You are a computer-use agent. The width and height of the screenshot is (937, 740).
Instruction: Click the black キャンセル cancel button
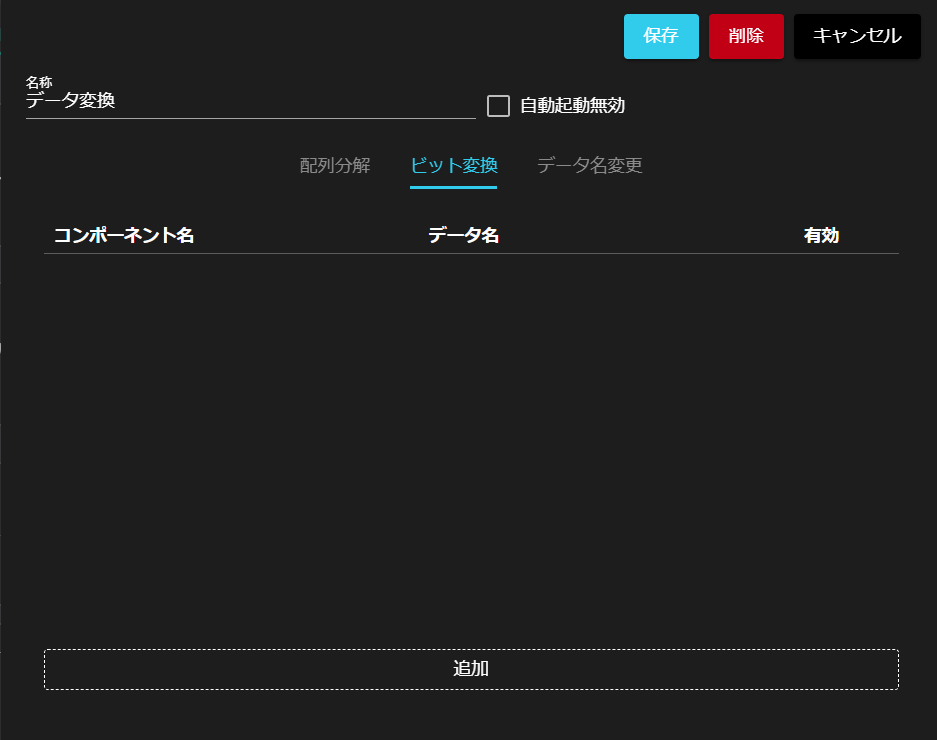(857, 36)
